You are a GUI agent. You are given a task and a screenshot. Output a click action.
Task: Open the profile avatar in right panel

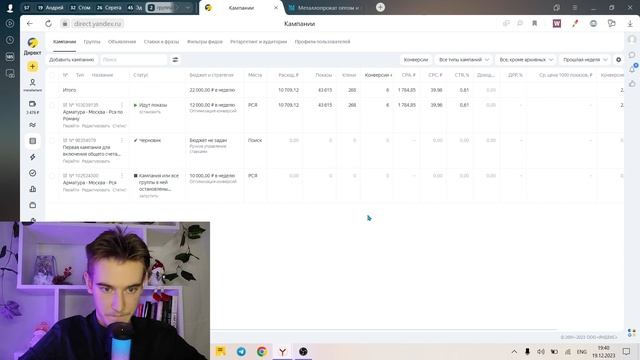(632, 40)
